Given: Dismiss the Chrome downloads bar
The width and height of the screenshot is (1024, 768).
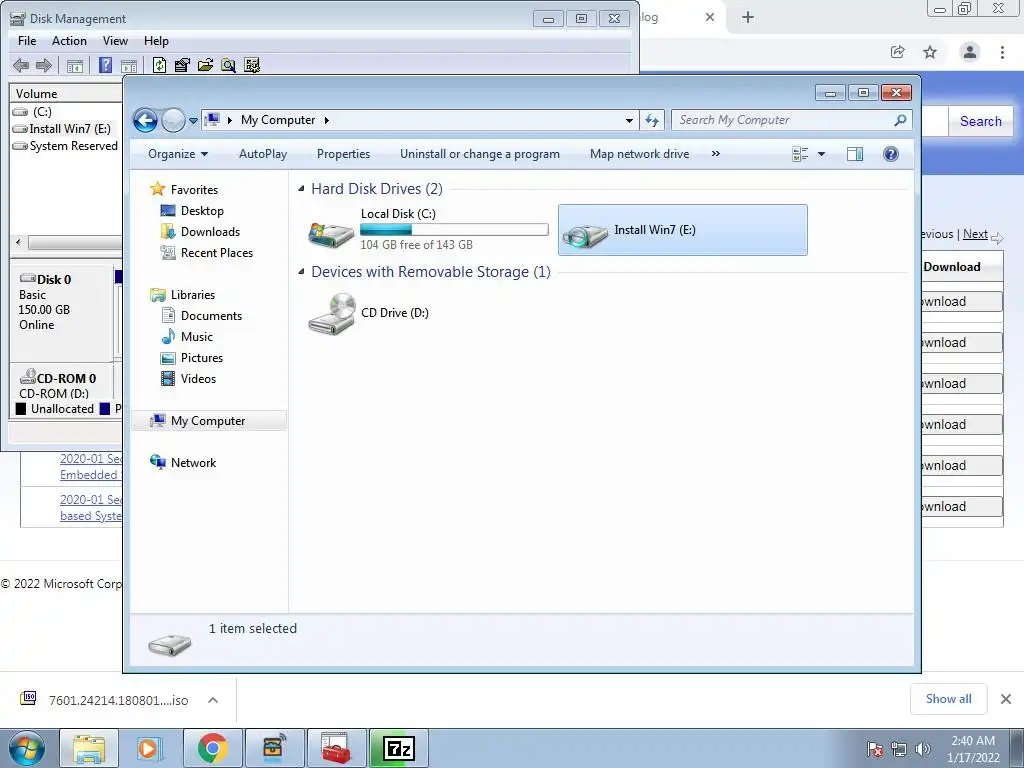Looking at the screenshot, I should tap(1006, 699).
